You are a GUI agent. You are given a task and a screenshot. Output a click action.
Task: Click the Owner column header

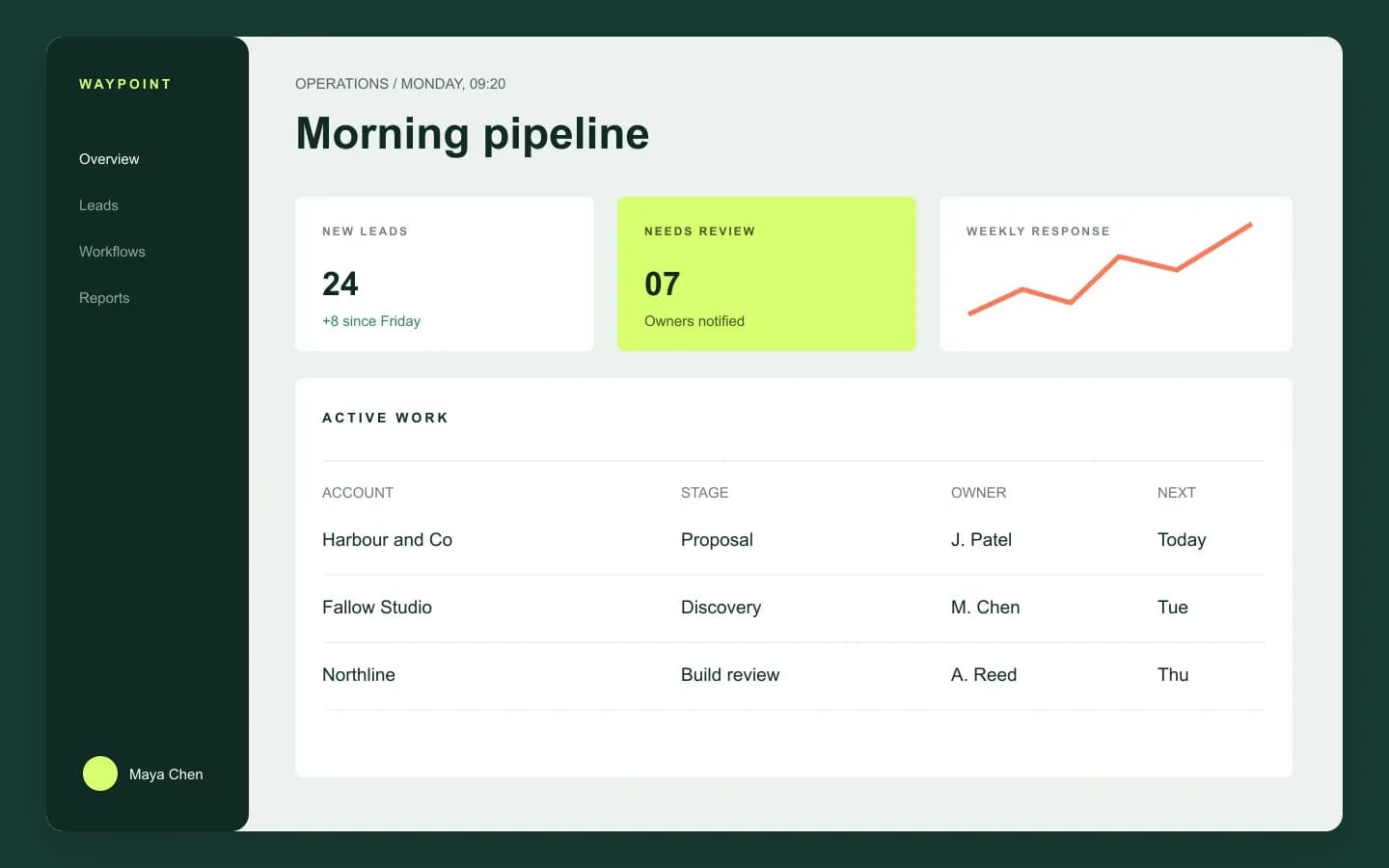[x=979, y=493]
